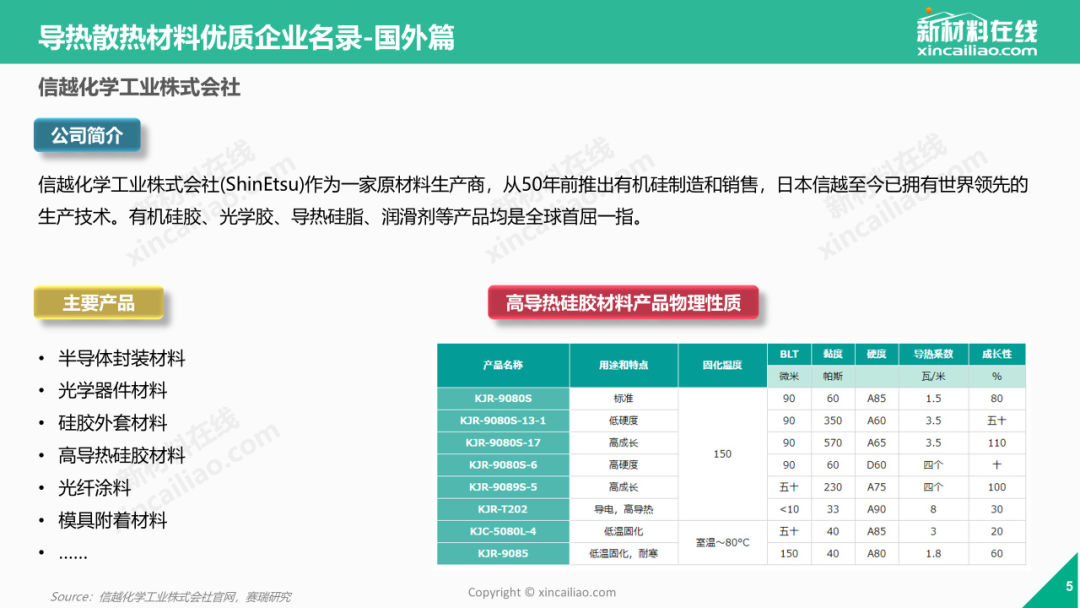
Task: Click the product cell KJR-9080S
Action: [503, 398]
